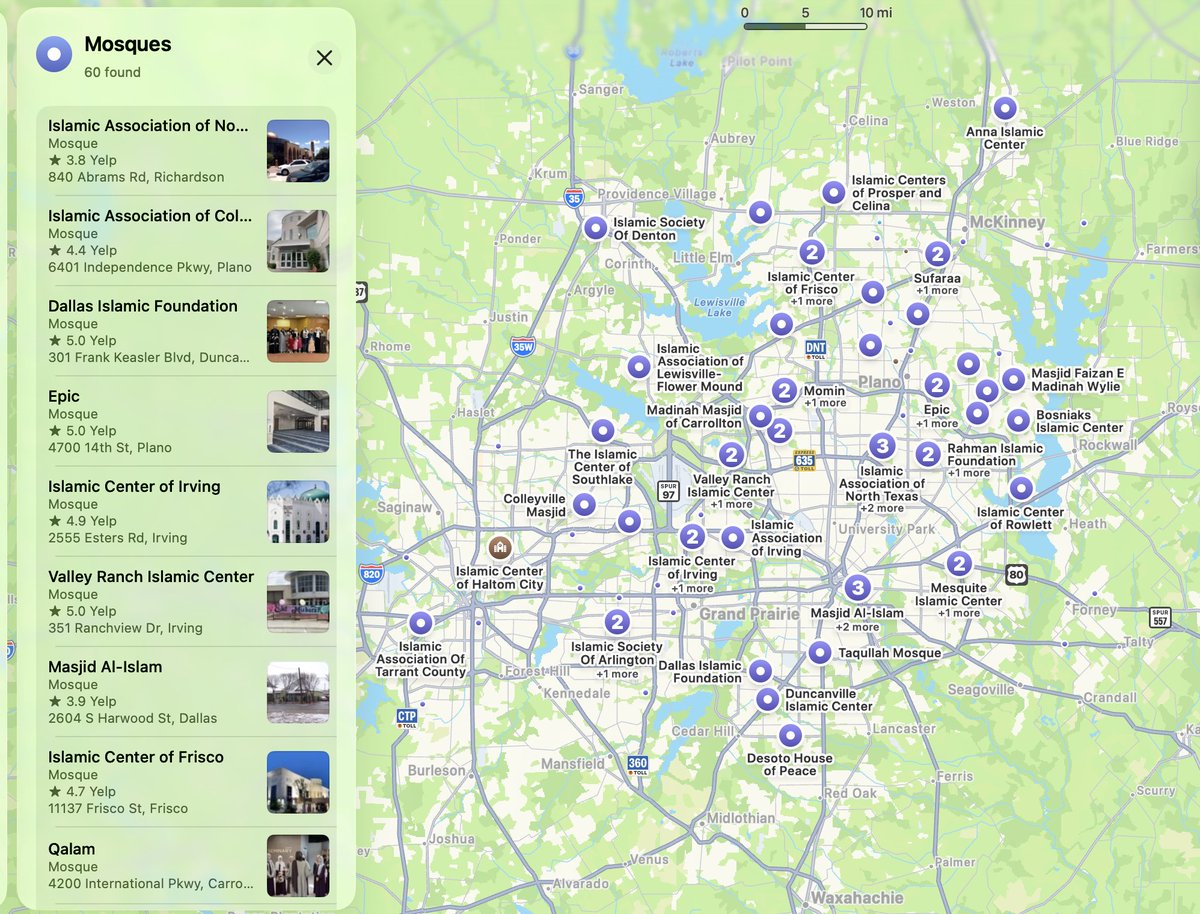This screenshot has width=1200, height=914.
Task: Click The Islamic Center of Southlake pin
Action: tap(602, 431)
